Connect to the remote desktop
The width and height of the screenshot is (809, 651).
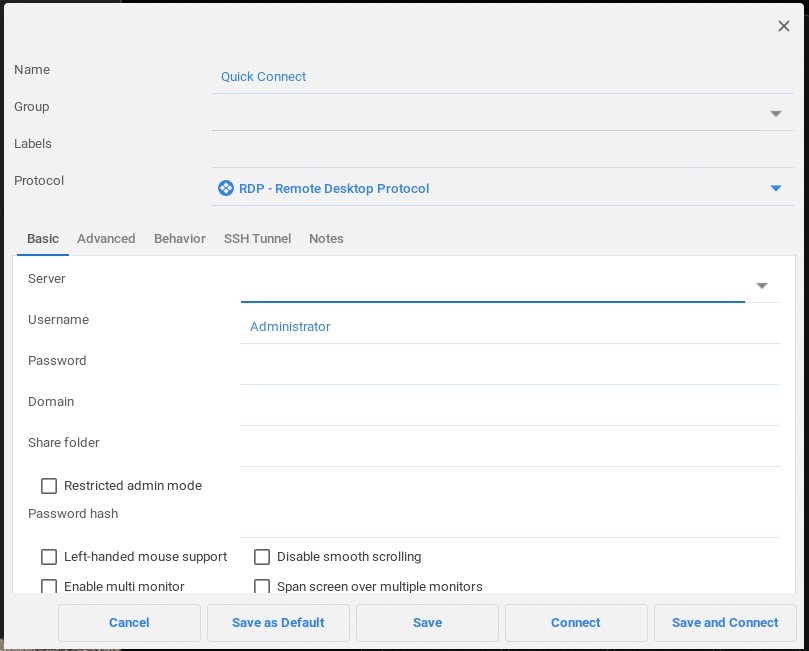575,622
